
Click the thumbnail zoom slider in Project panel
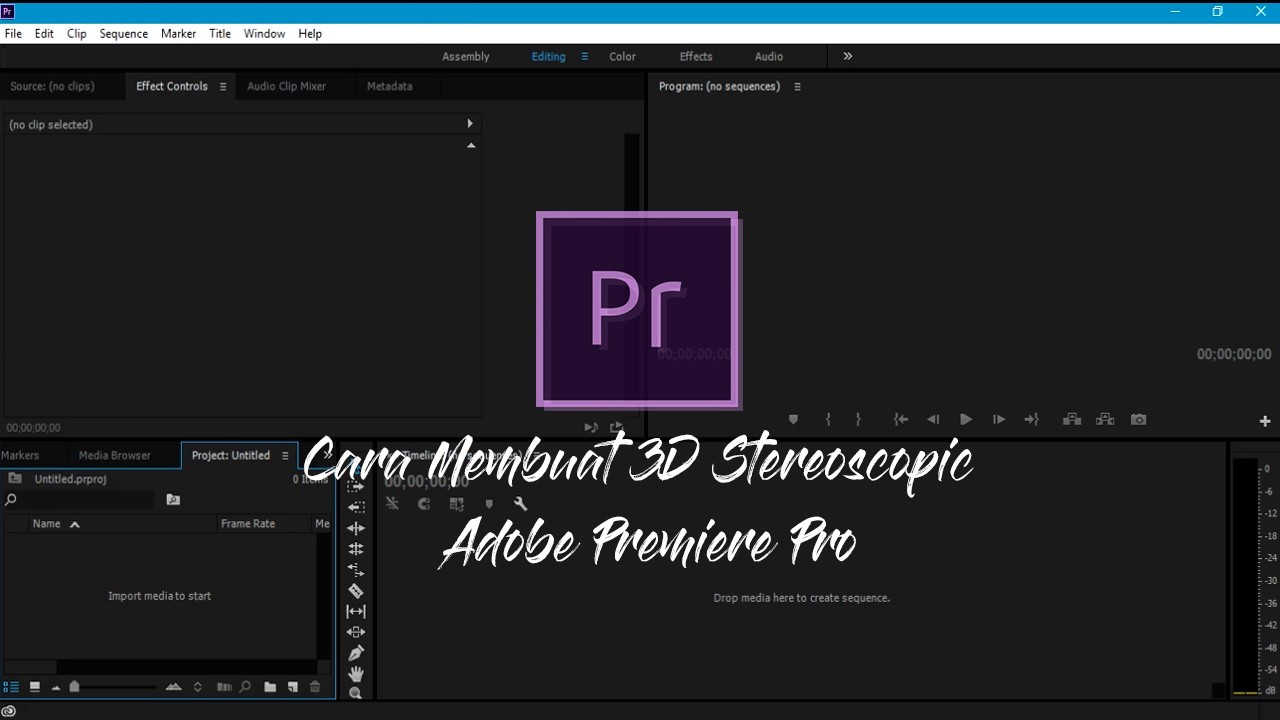coord(74,686)
